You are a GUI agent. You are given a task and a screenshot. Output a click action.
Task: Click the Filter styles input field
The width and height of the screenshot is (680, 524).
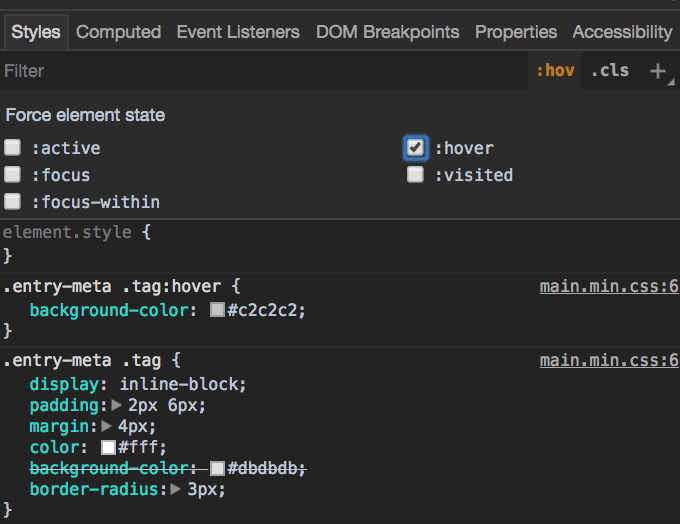click(260, 71)
